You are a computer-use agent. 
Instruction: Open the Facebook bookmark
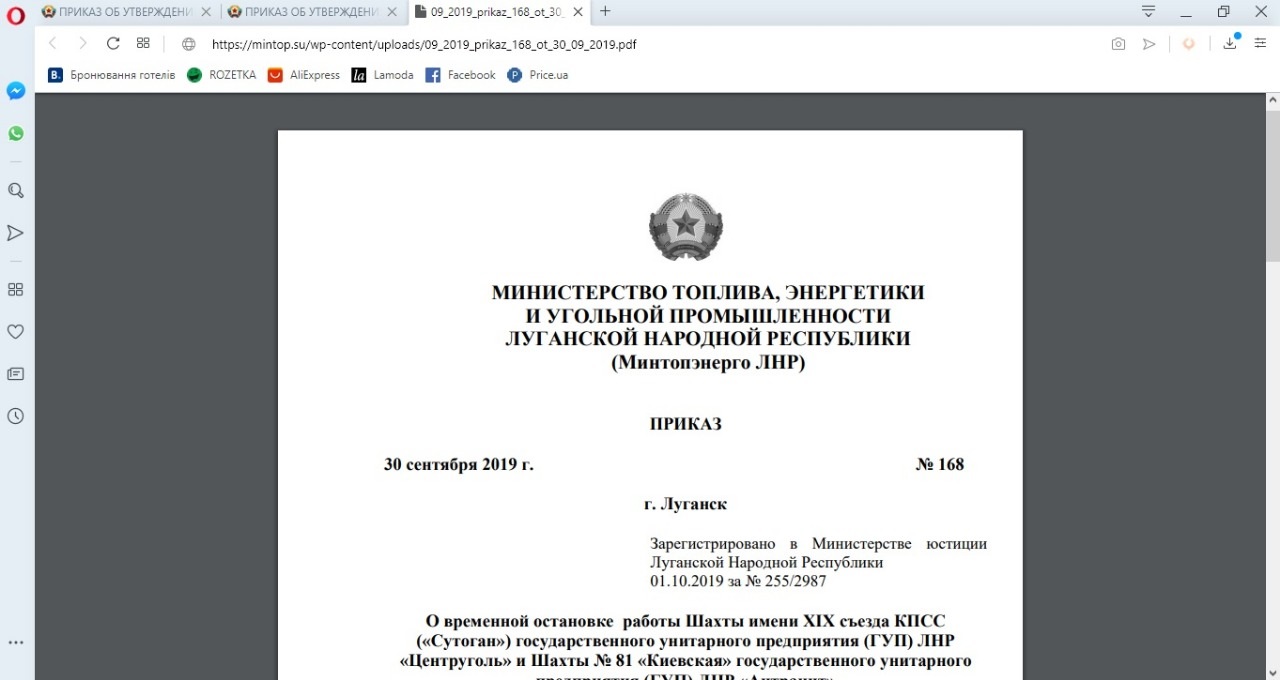pyautogui.click(x=460, y=75)
